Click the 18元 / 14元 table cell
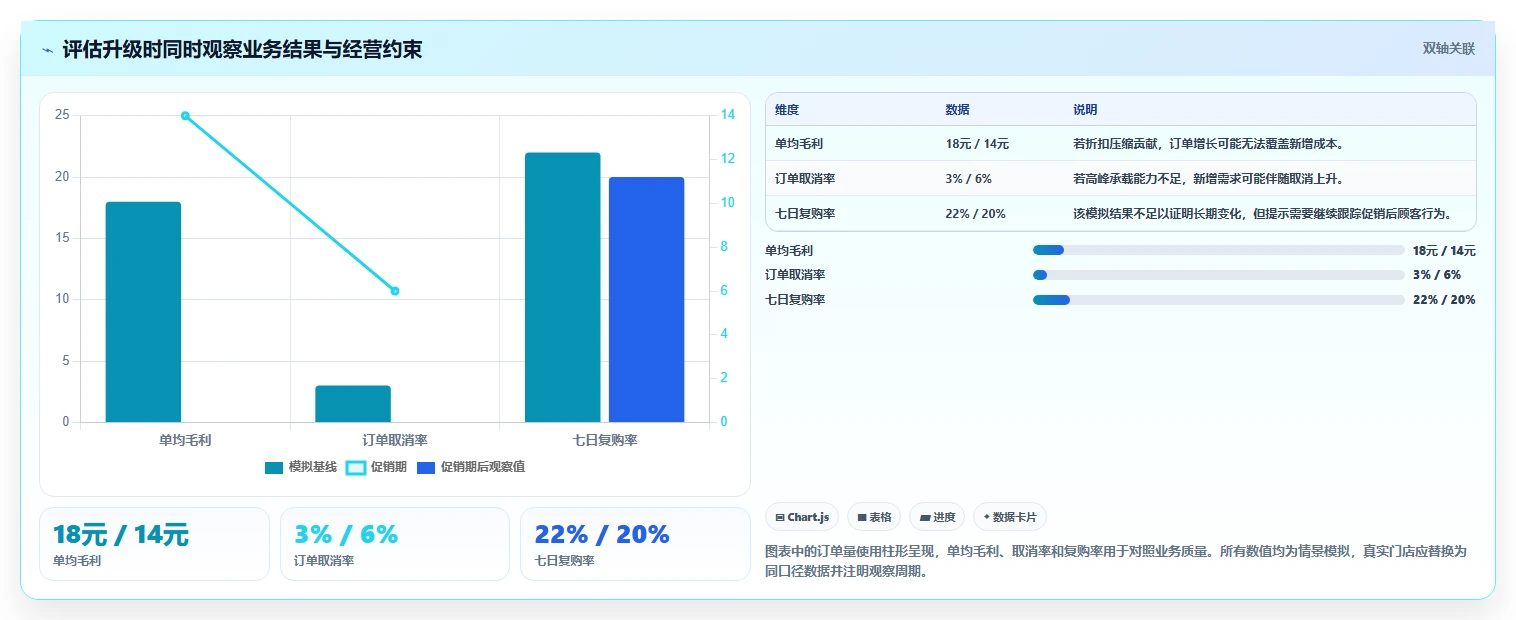Viewport: 1516px width, 620px height. click(x=977, y=143)
